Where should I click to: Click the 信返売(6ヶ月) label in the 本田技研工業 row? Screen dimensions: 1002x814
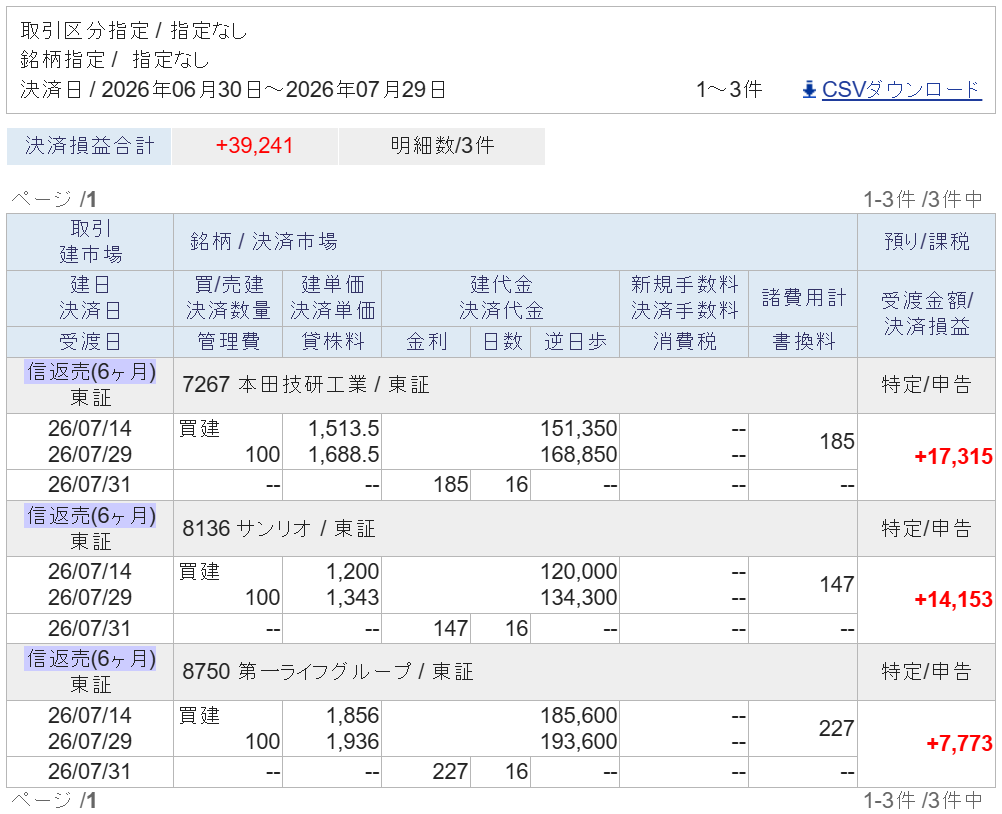tap(91, 372)
